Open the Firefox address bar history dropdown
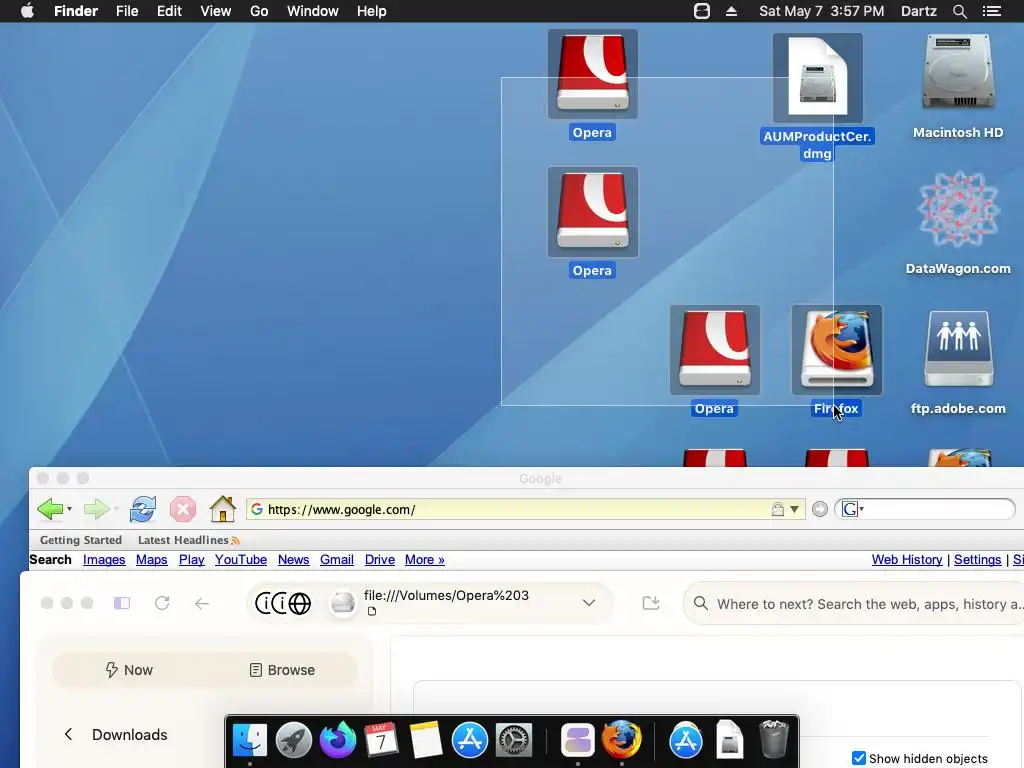1024x768 pixels. click(x=794, y=509)
